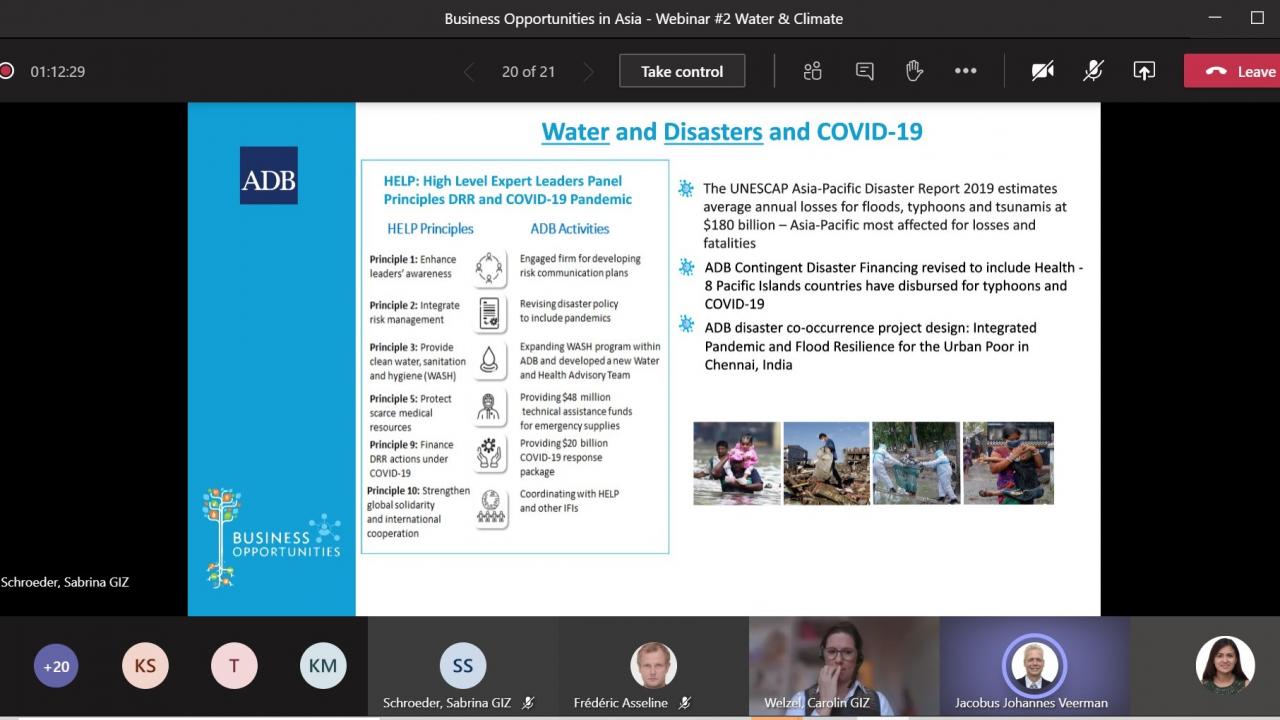Click the ADB Activities column heading
Screen dimensions: 1280x720
click(x=570, y=229)
